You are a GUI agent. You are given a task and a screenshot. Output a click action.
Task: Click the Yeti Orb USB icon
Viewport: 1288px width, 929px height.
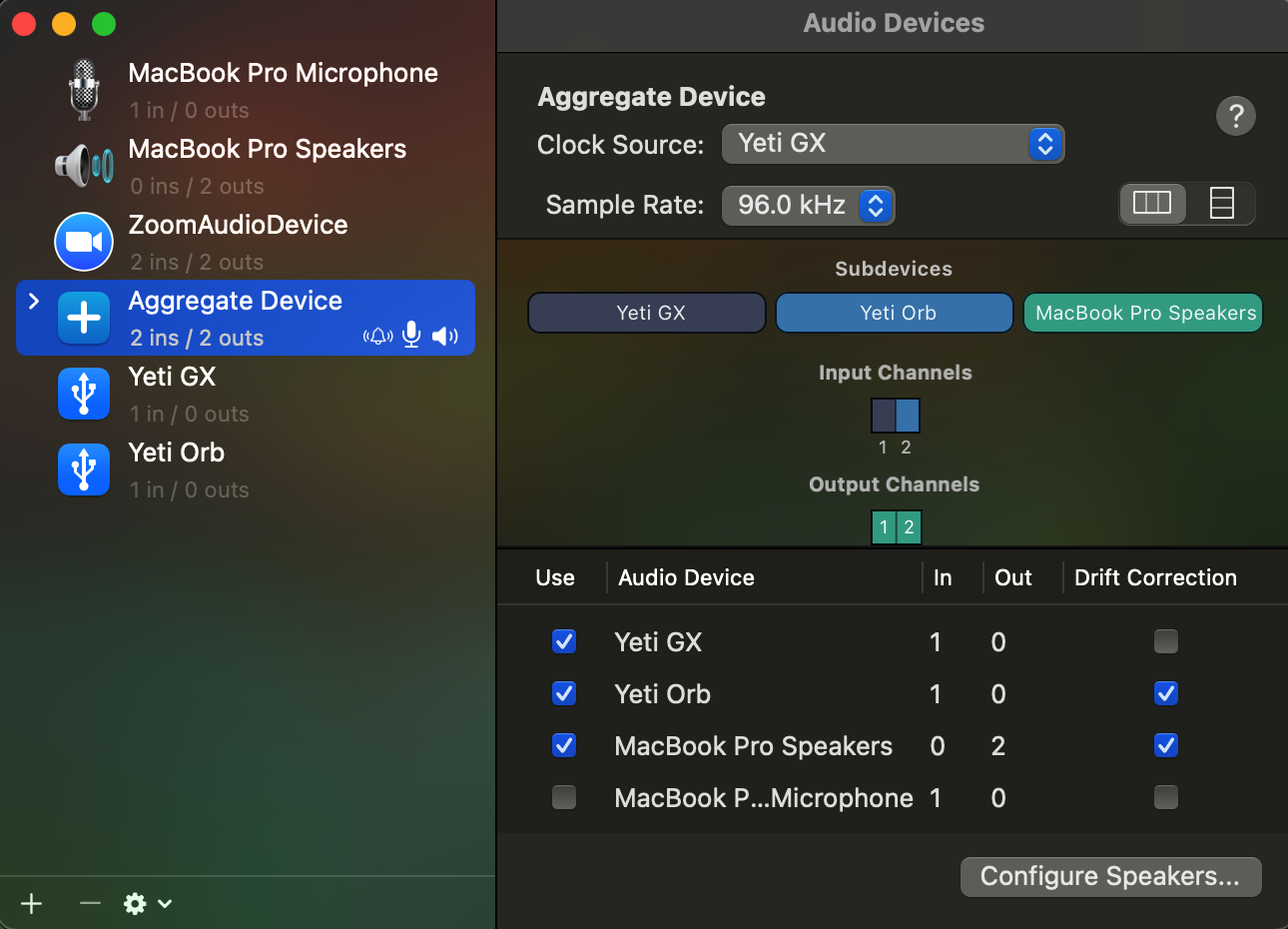click(x=84, y=469)
